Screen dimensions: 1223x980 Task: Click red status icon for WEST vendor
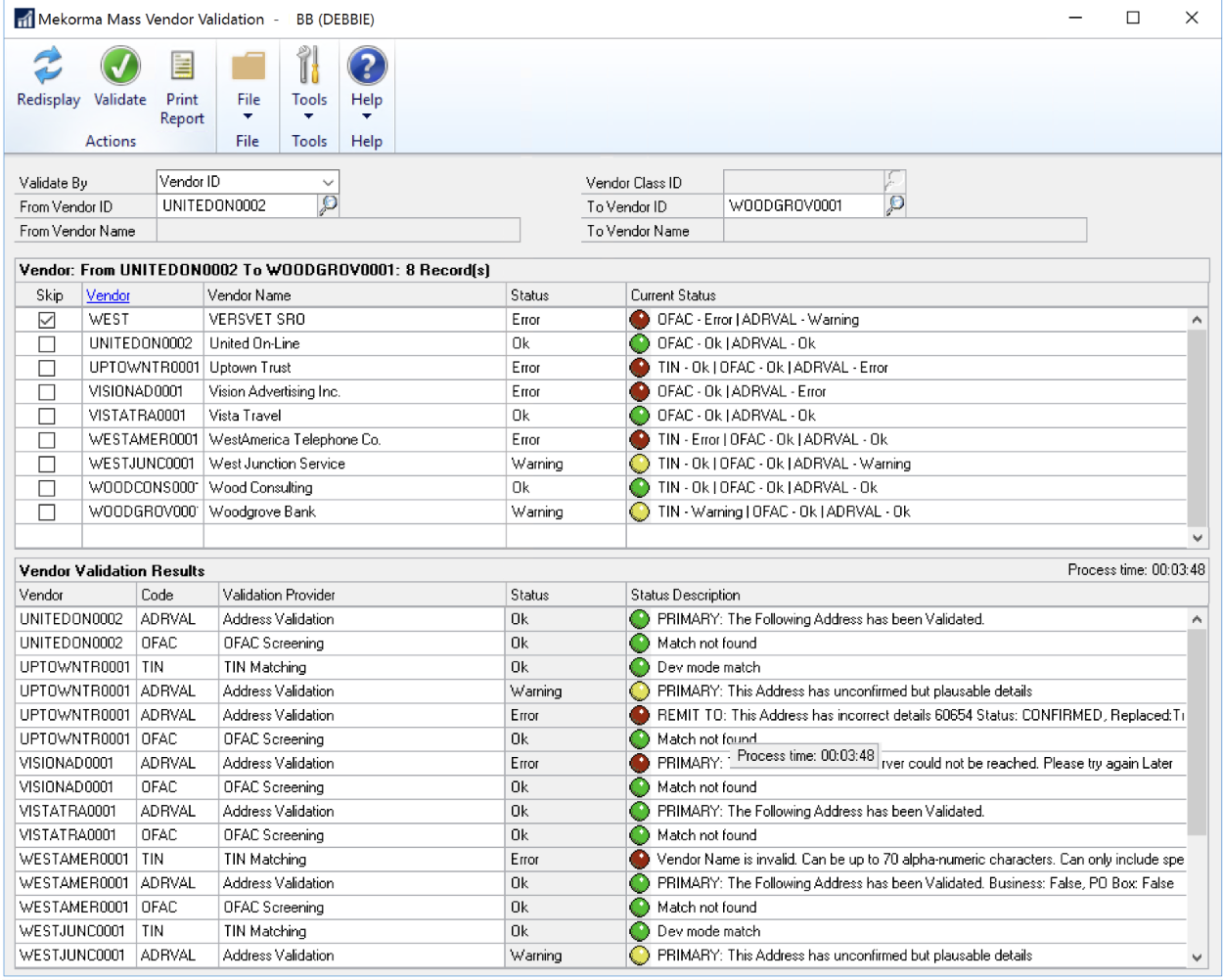[x=640, y=319]
